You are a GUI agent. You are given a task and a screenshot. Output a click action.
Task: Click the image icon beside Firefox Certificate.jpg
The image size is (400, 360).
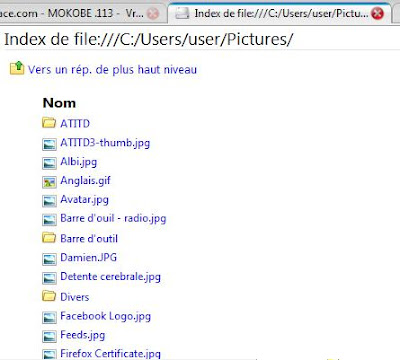coord(49,354)
